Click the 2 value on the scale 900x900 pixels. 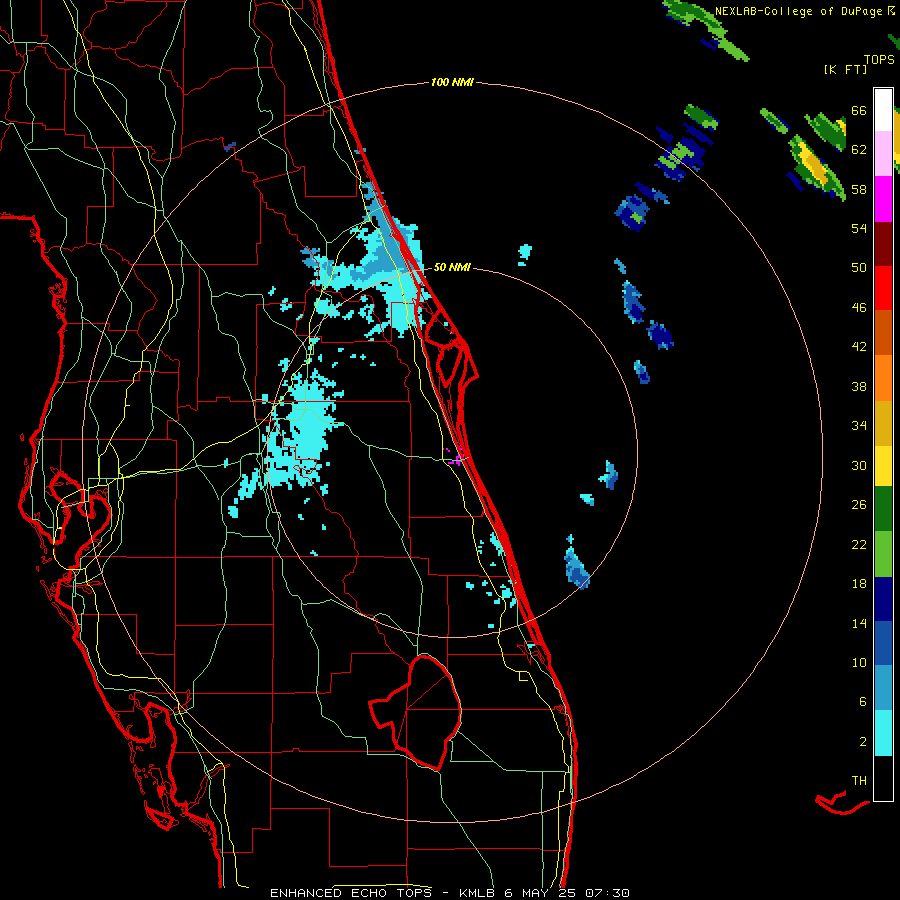click(x=862, y=742)
